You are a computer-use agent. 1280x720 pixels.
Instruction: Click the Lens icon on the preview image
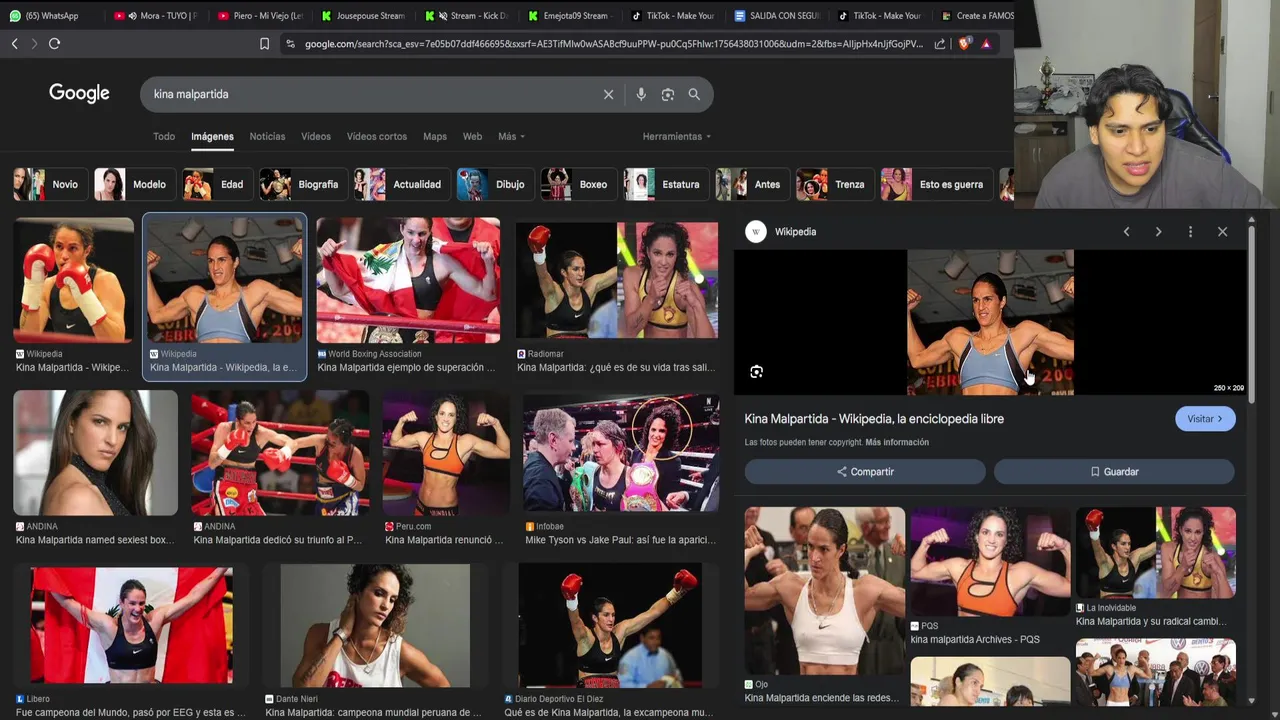point(757,372)
